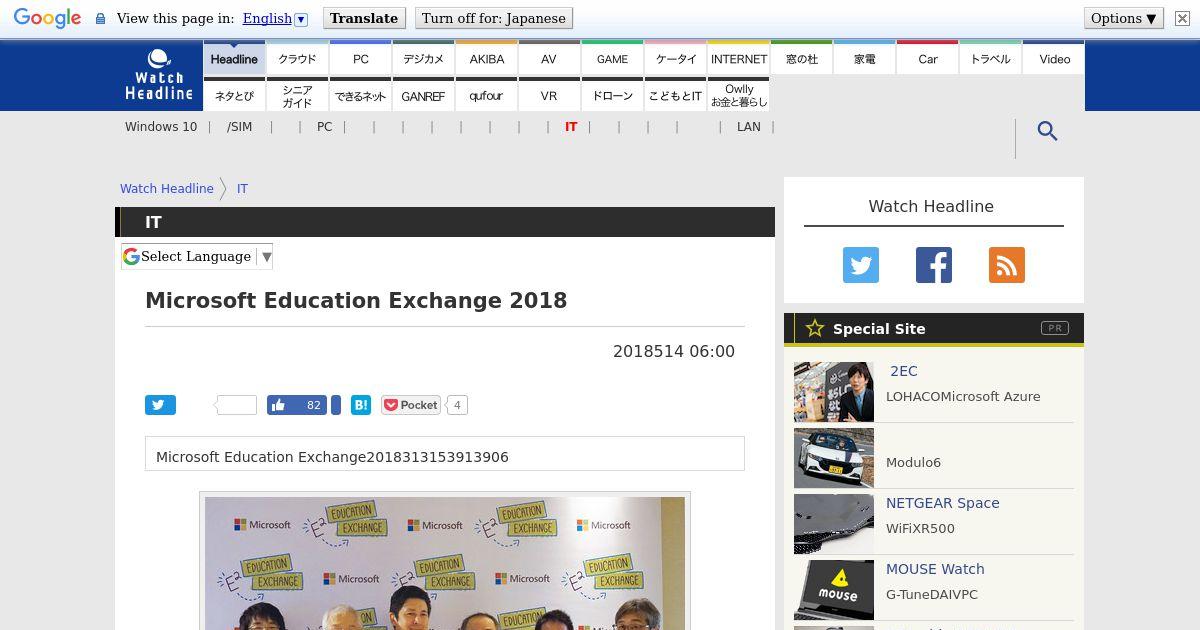Select the 窓の杜 tab
The width and height of the screenshot is (1200, 630).
pyautogui.click(x=801, y=59)
